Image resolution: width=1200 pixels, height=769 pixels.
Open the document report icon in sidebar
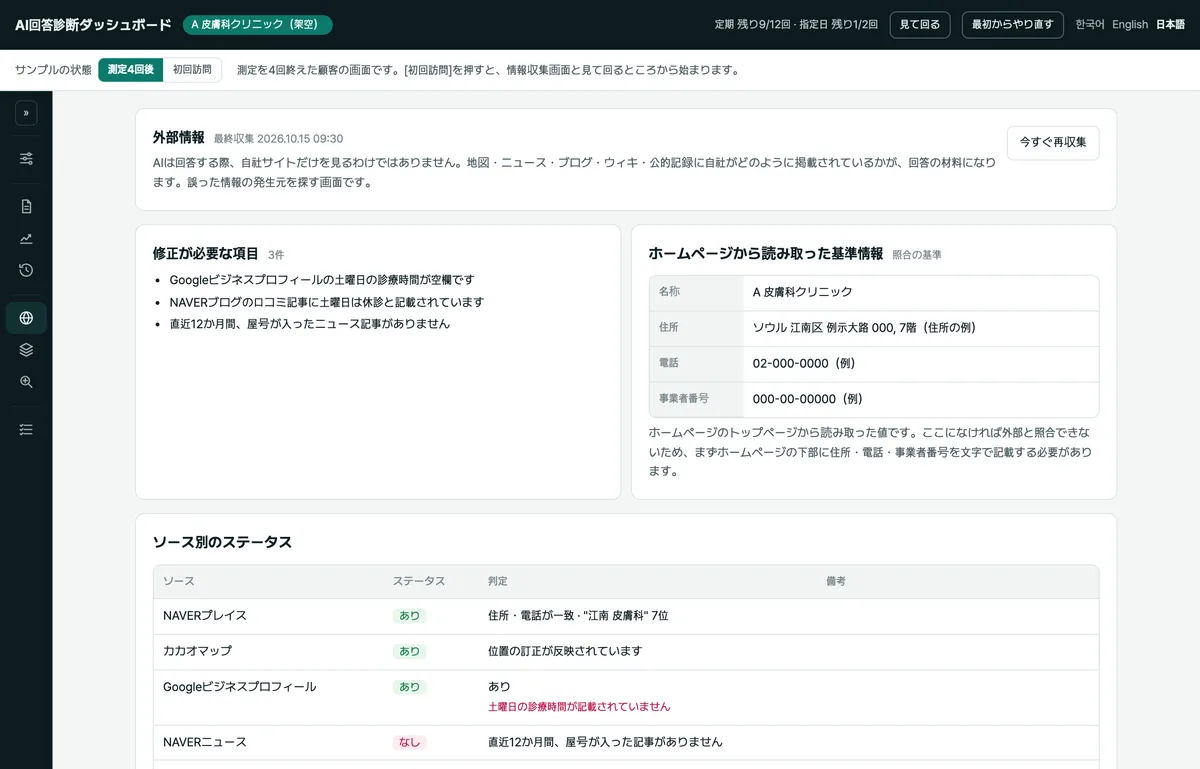tap(26, 207)
